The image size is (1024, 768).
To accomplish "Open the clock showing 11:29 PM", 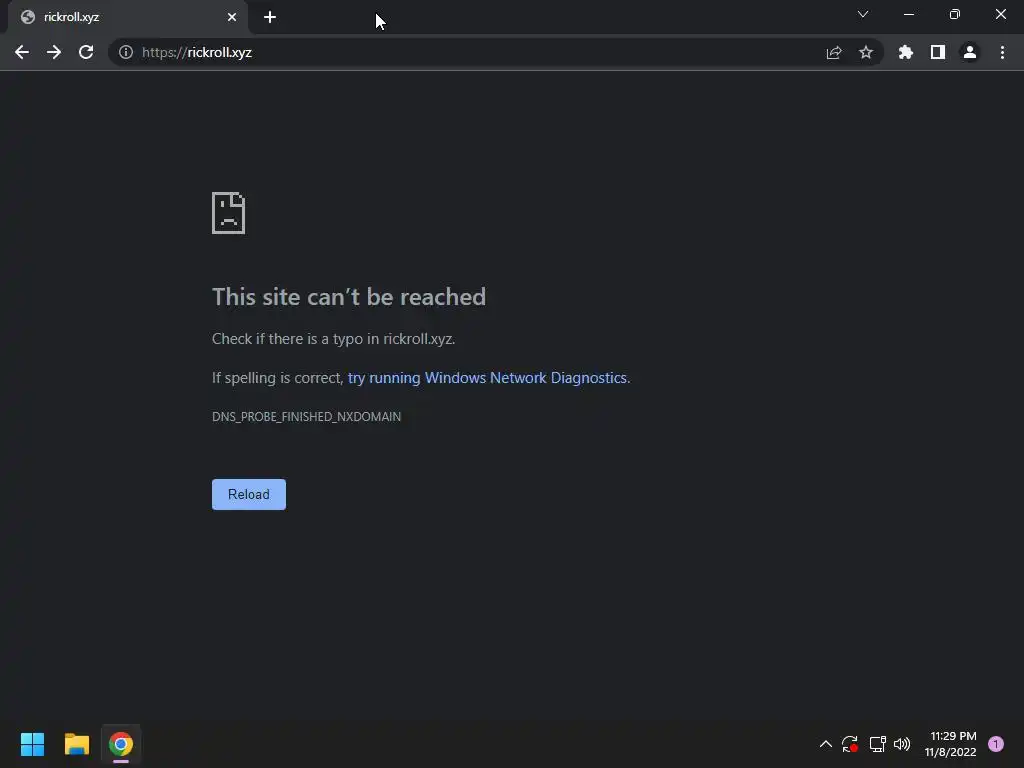I will (x=950, y=744).
